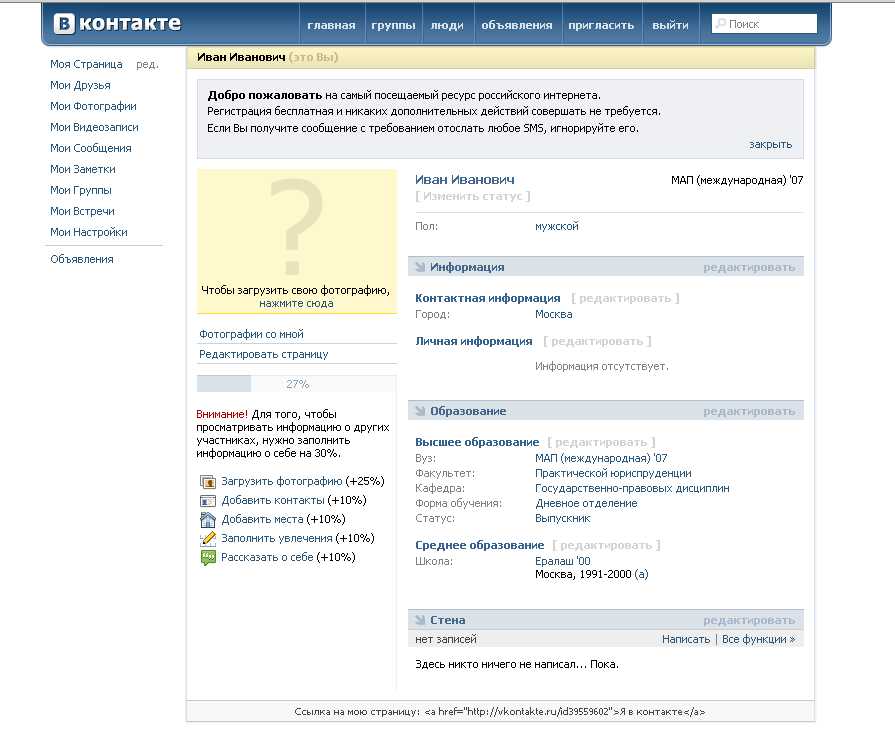Click редактировать in Стена header
The width and height of the screenshot is (895, 732).
(x=749, y=620)
